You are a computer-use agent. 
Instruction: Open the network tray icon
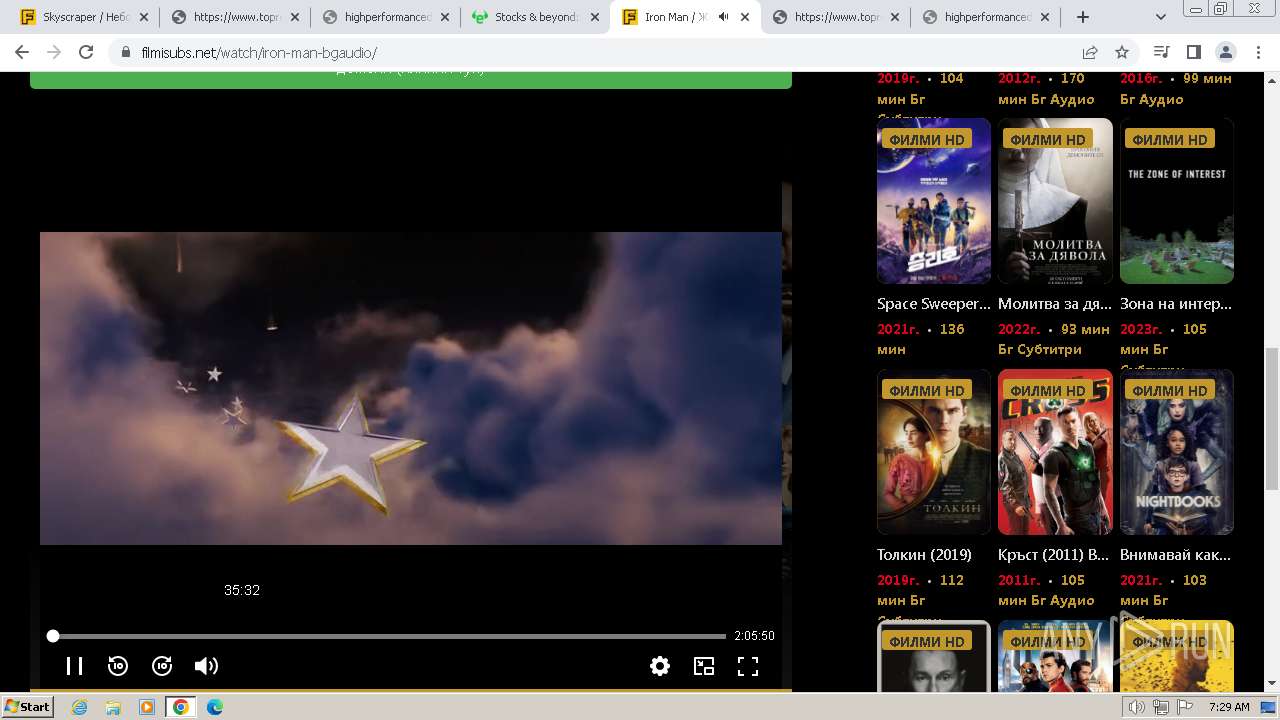(x=1161, y=707)
